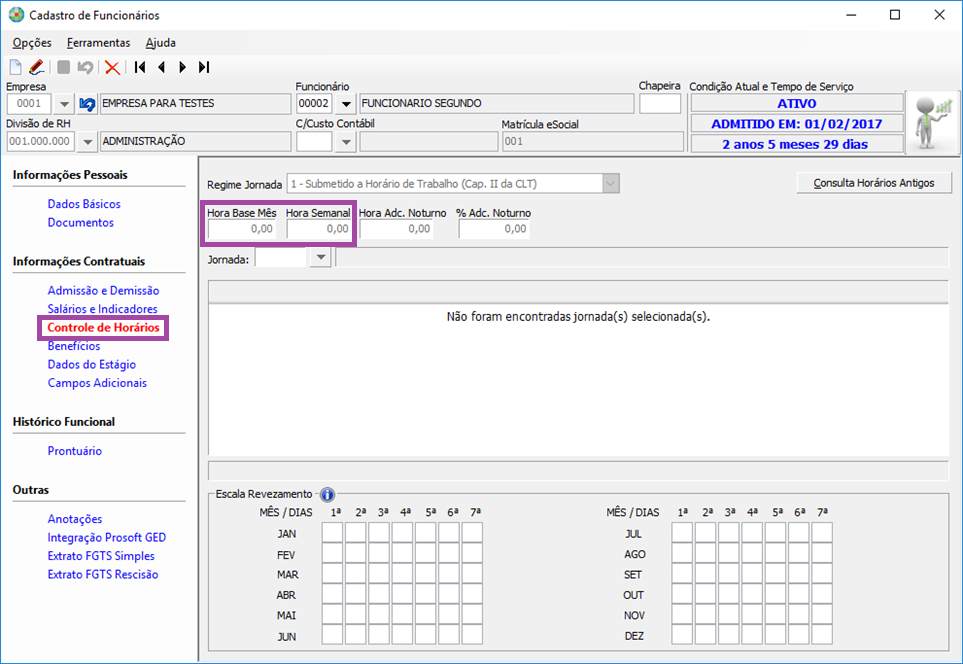Select Controle de Horários link
The height and width of the screenshot is (664, 963).
click(103, 327)
